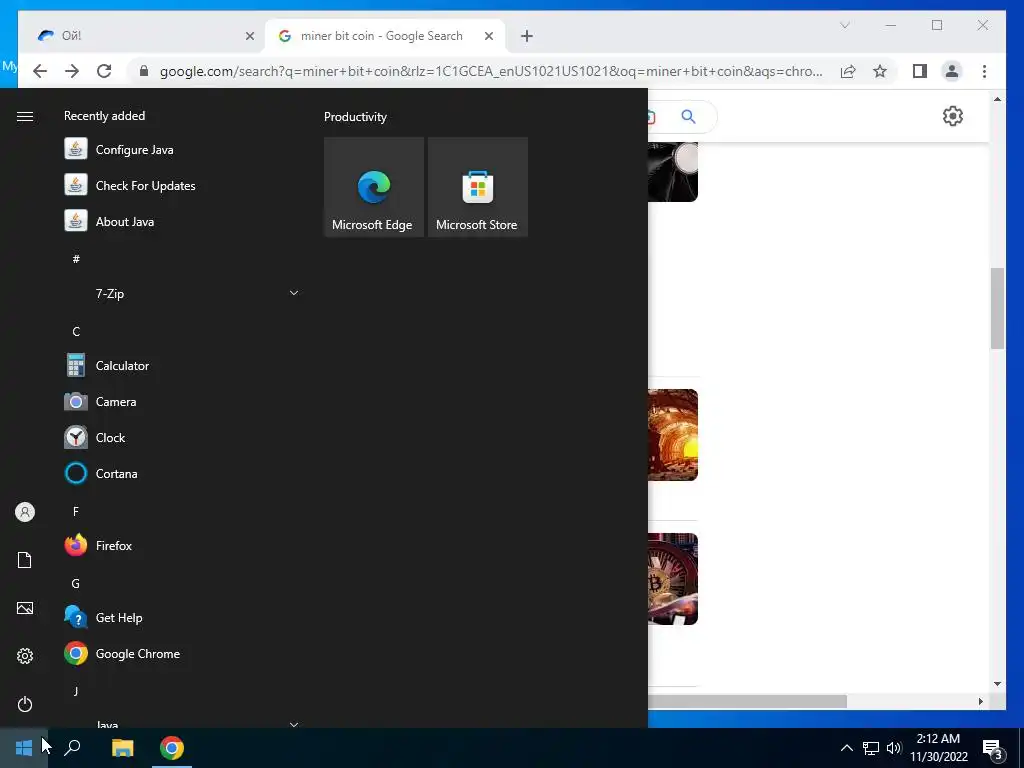
Task: Open the 7-Zip folder entry
Action: [x=183, y=293]
